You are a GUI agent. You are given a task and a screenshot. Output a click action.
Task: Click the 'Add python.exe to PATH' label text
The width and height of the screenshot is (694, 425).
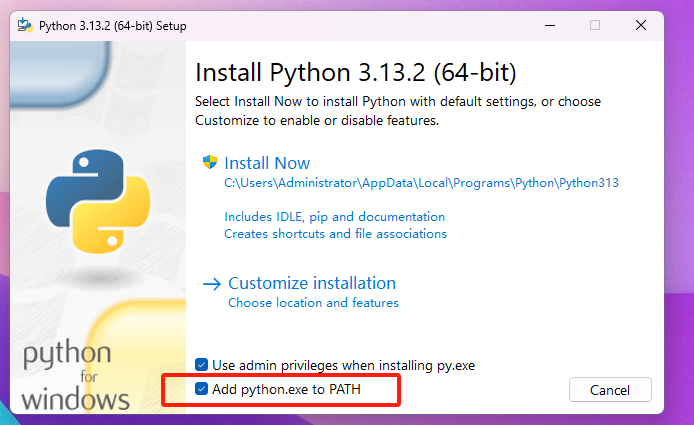(286, 389)
